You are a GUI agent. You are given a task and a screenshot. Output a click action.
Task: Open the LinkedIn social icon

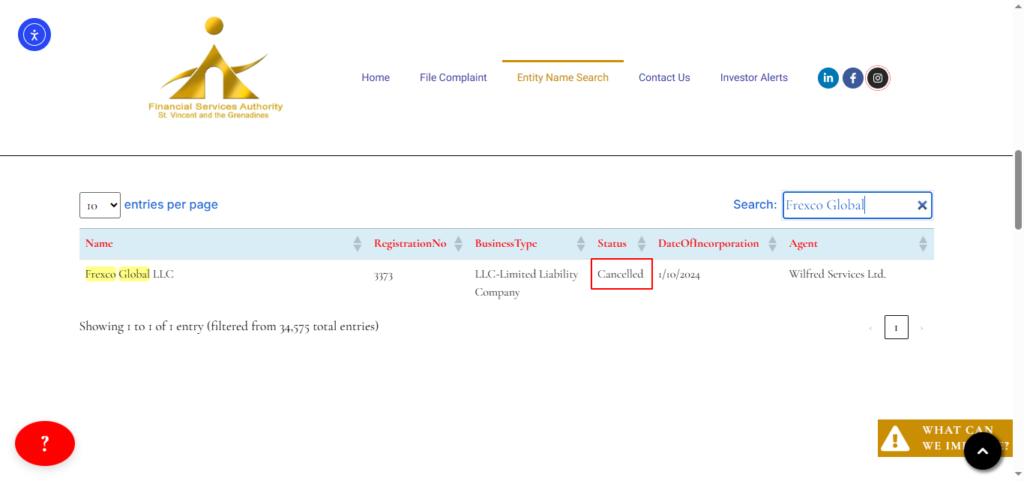[x=828, y=78]
